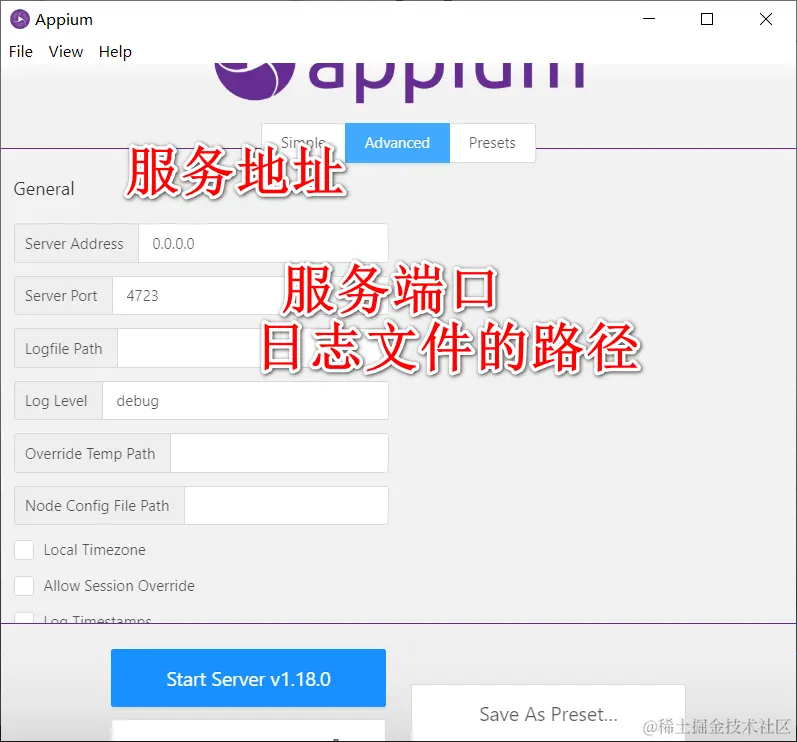The width and height of the screenshot is (797, 742).
Task: Toggle the Allow Session Override checkbox
Action: pyautogui.click(x=24, y=586)
